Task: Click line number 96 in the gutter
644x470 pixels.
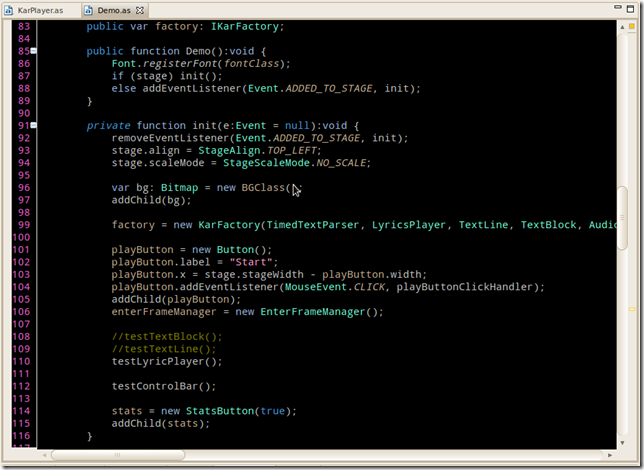Action: pyautogui.click(x=24, y=188)
